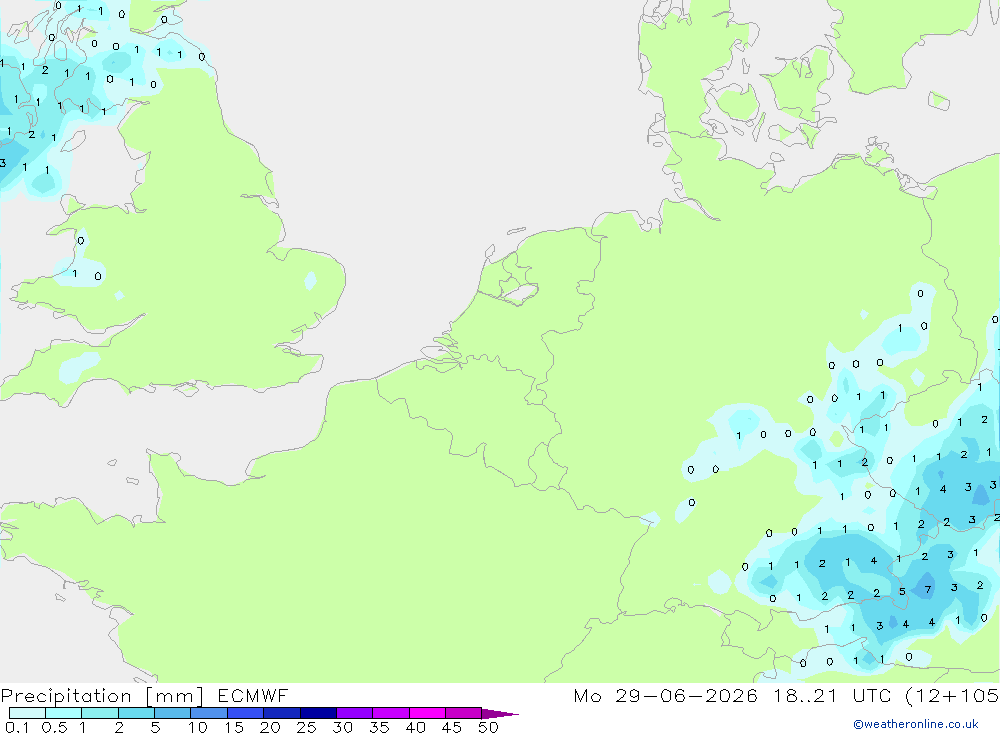Click the 0.5–1 mm legend color swatch
Viewport: 1000px width, 733px height.
[63, 713]
